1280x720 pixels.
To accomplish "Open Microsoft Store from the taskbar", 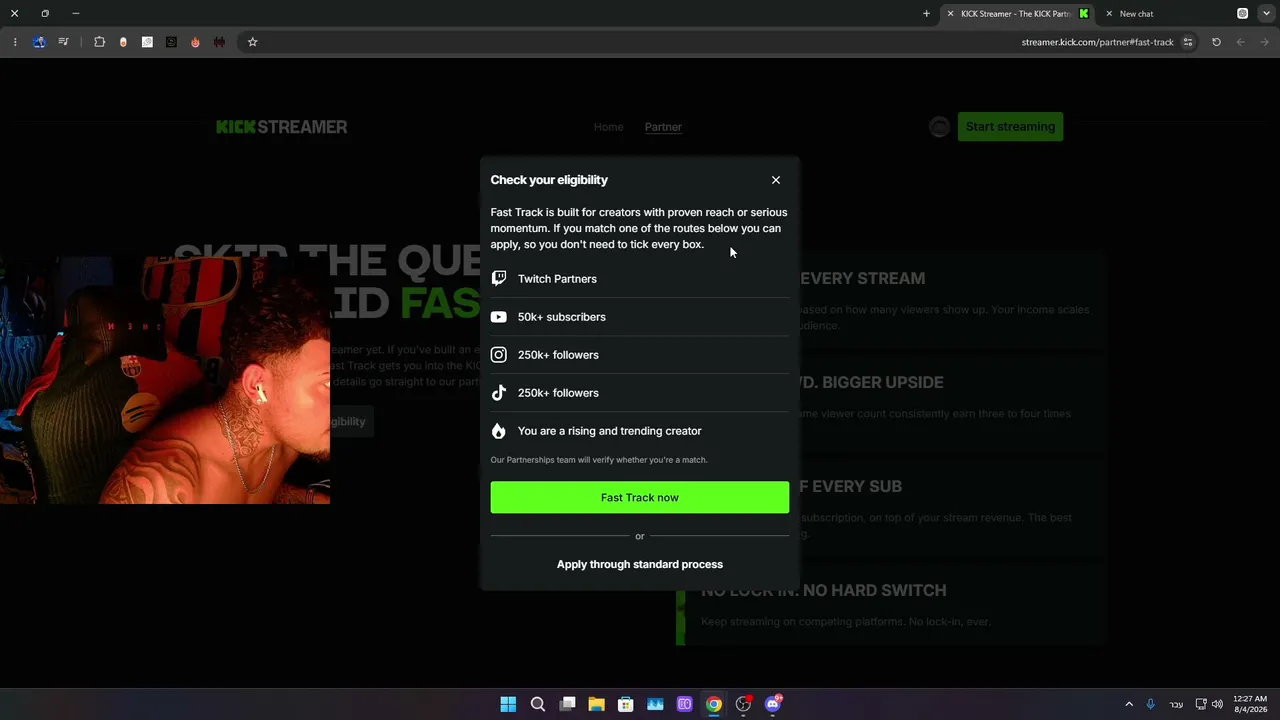I will click(626, 704).
